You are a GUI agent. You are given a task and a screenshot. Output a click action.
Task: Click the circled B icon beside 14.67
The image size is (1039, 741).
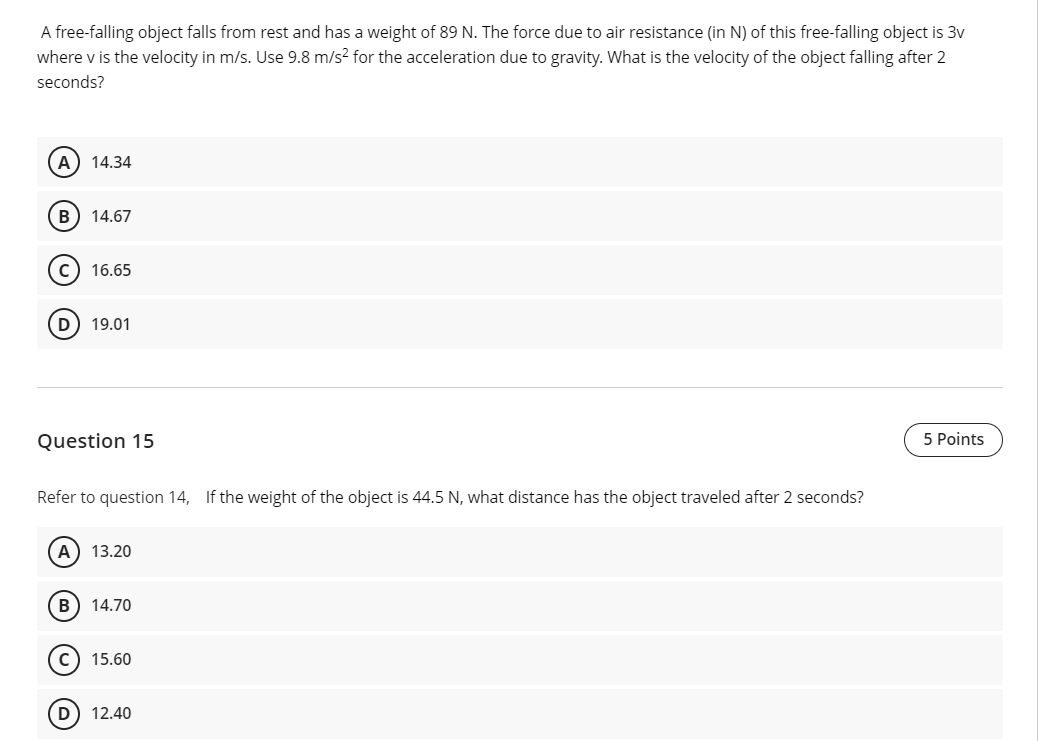(x=64, y=216)
